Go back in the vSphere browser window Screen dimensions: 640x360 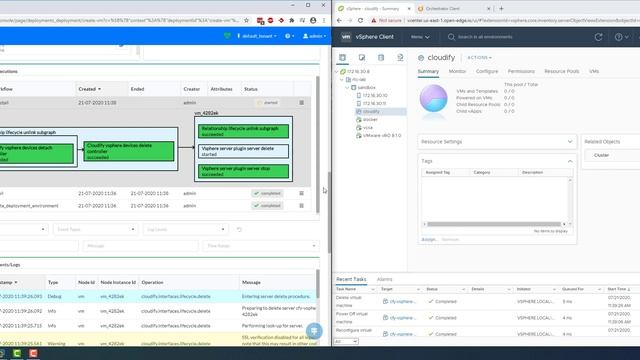339,20
